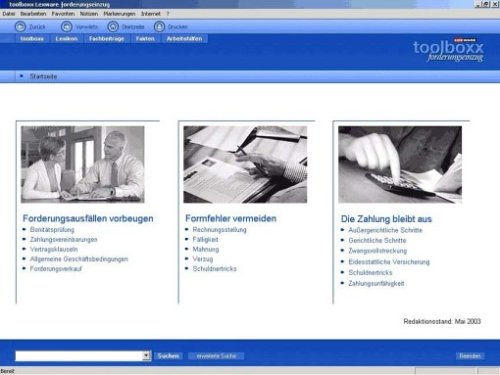Open the Internet menu
The height and width of the screenshot is (375, 500).
point(151,14)
